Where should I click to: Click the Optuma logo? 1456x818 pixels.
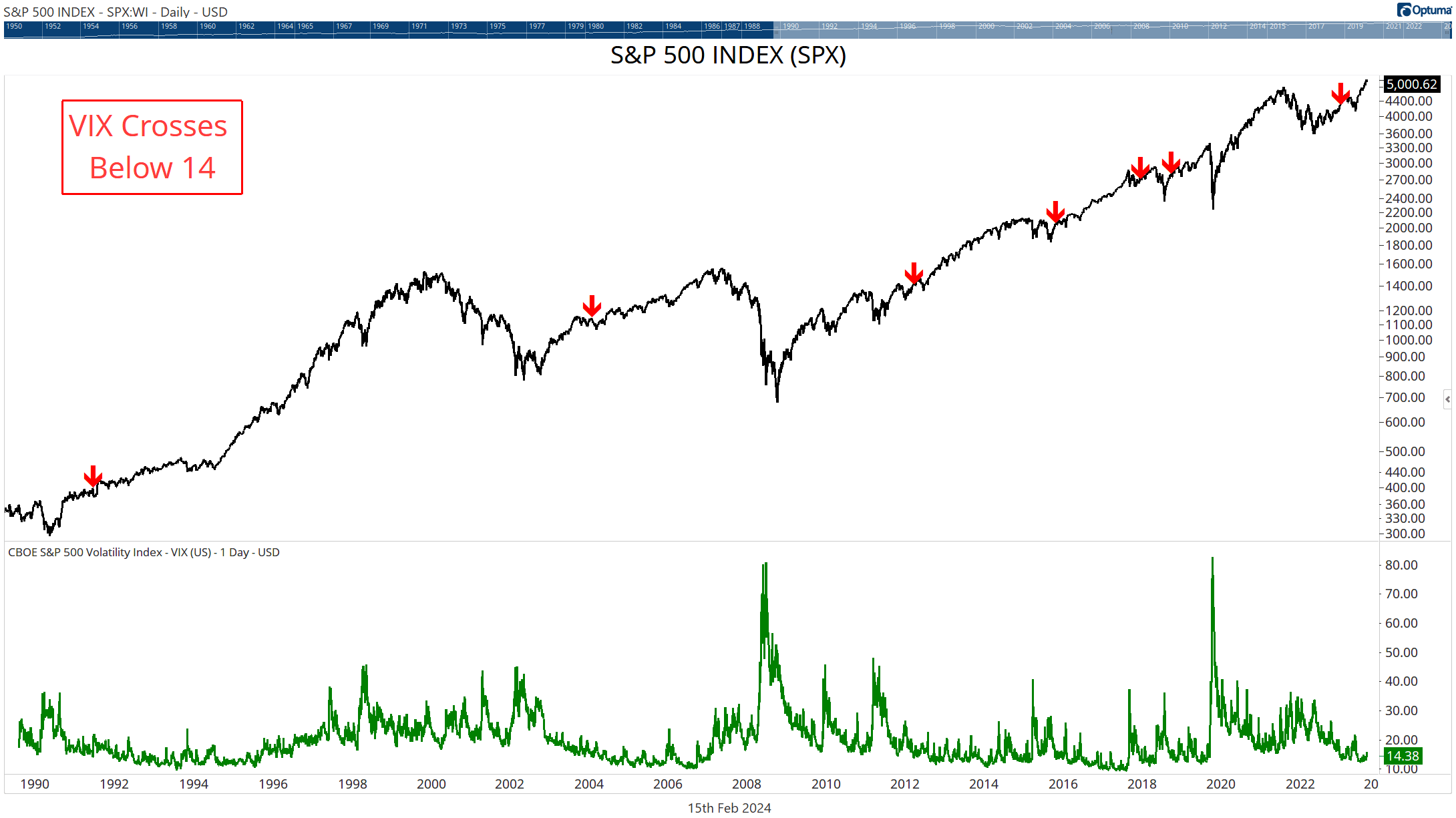tap(1424, 10)
